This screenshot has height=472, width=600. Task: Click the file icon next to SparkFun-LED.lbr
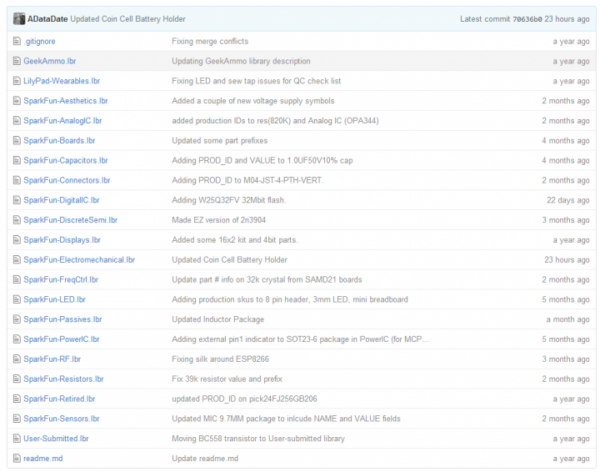point(16,299)
